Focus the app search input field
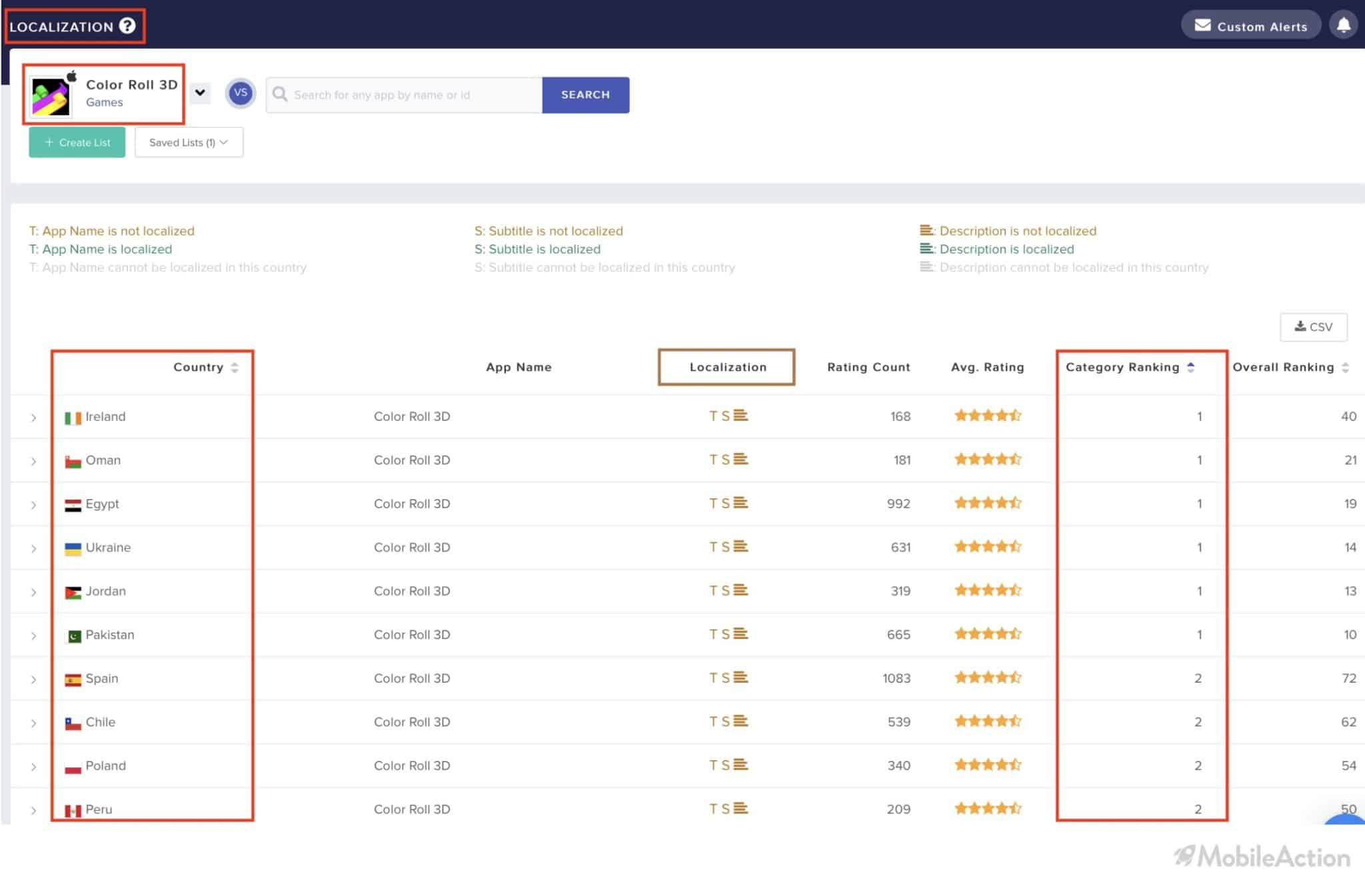The height and width of the screenshot is (896, 1365). 405,95
